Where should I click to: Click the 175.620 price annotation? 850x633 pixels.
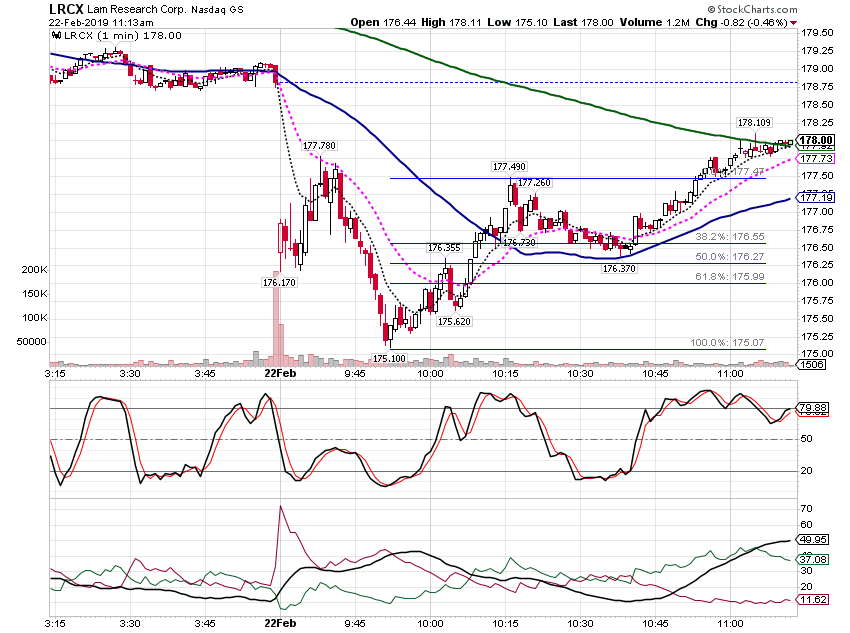coord(454,321)
